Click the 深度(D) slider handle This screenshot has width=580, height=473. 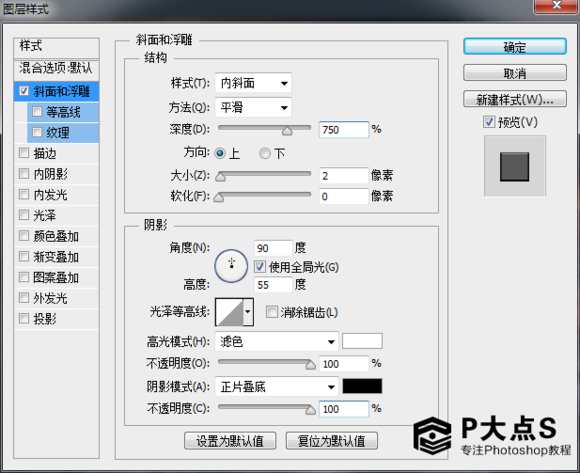point(287,131)
